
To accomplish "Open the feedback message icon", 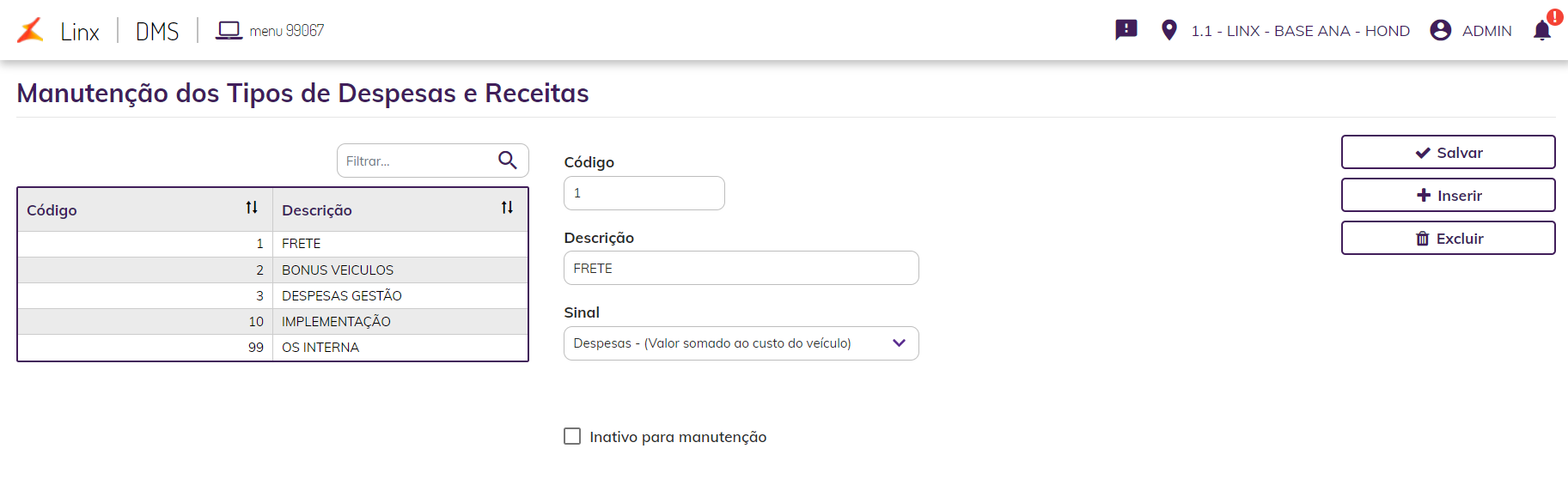I will point(1126,30).
